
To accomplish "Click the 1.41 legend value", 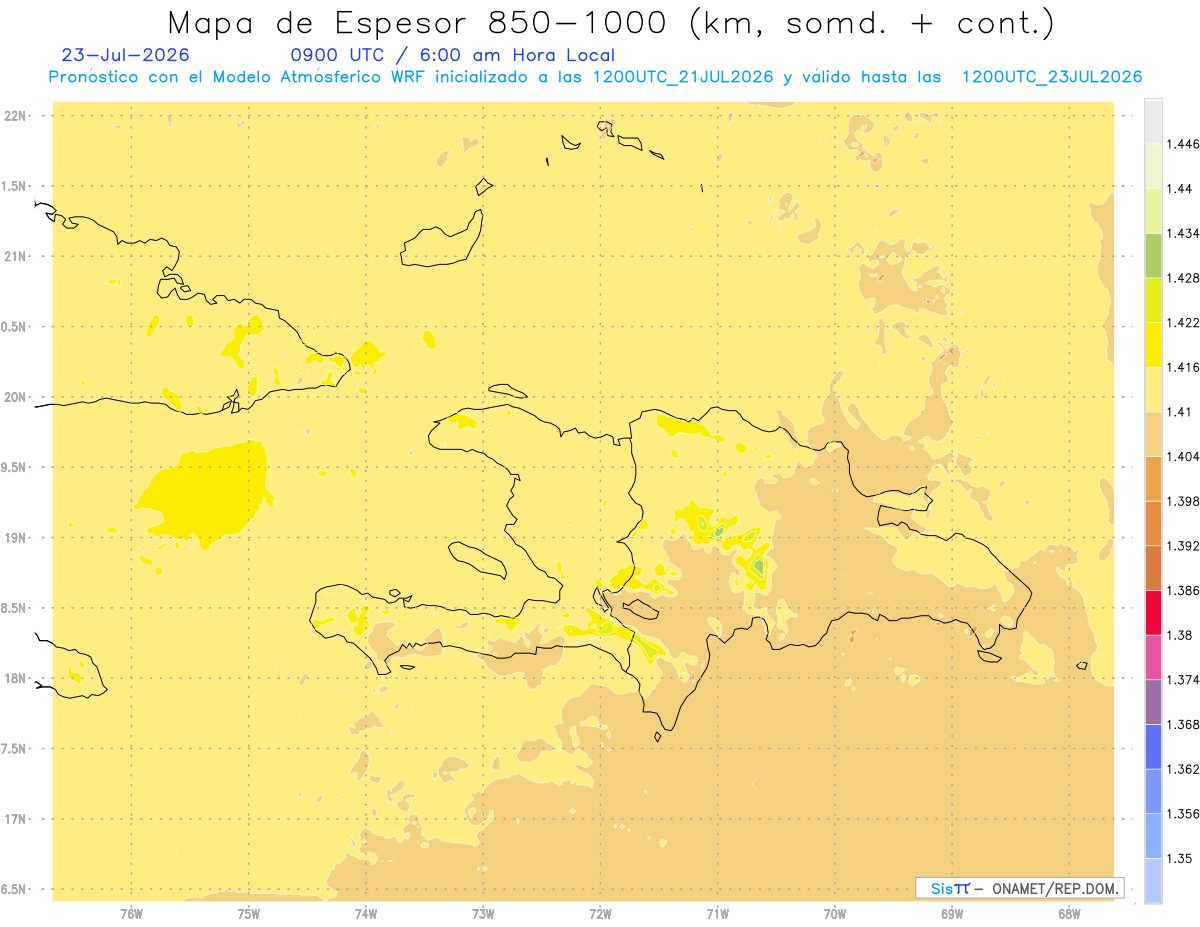I will [1179, 412].
